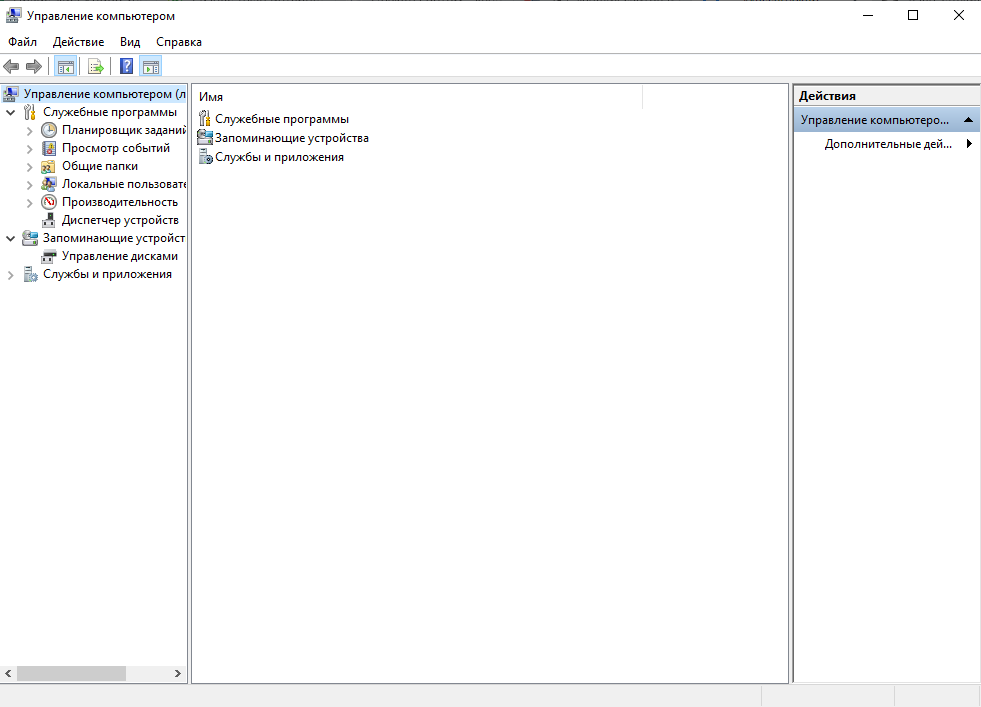The width and height of the screenshot is (981, 707).
Task: Collapse the Служебные программы tree node
Action: [x=11, y=113]
